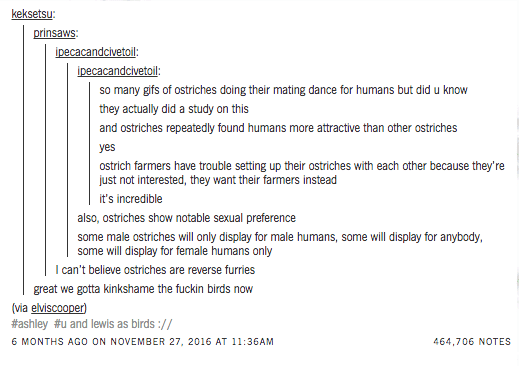The image size is (519, 366).
Task: Click the paragraph about male ostriches displaying
Action: (x=280, y=244)
